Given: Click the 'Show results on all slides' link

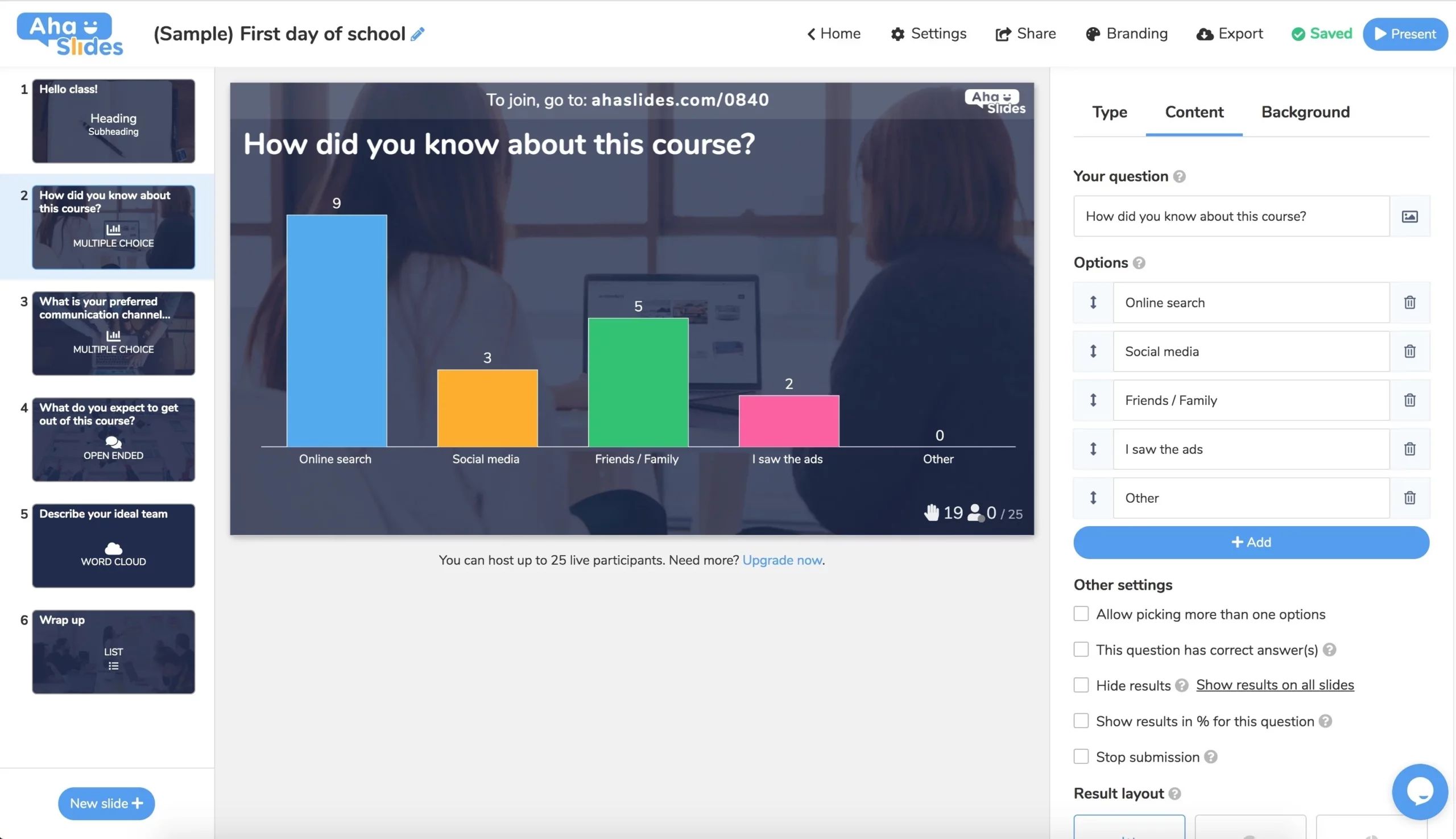Looking at the screenshot, I should pyautogui.click(x=1275, y=685).
